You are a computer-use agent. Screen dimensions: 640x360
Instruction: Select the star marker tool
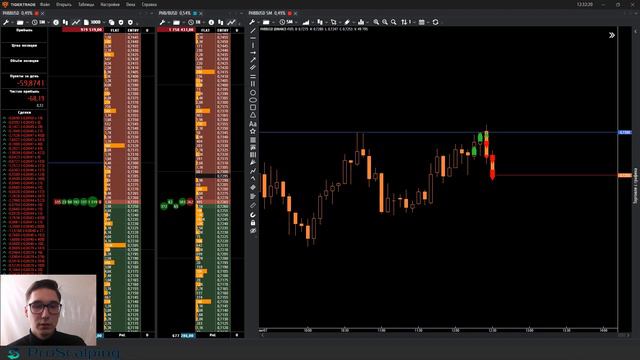(x=253, y=131)
